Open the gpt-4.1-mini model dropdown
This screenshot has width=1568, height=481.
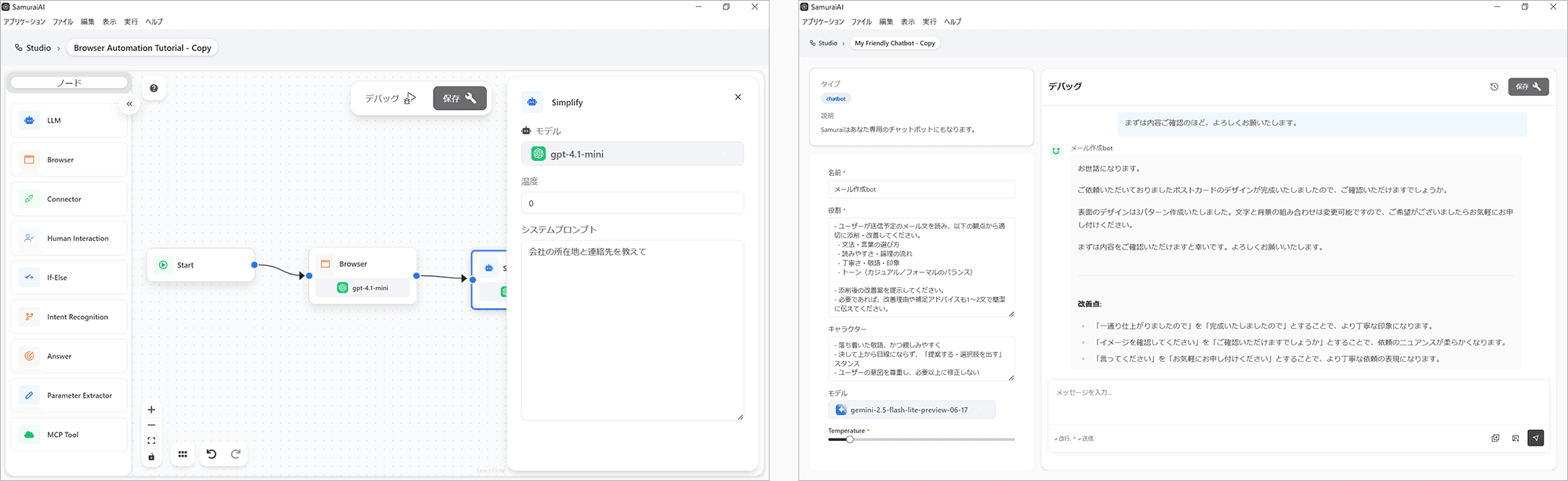click(x=632, y=154)
